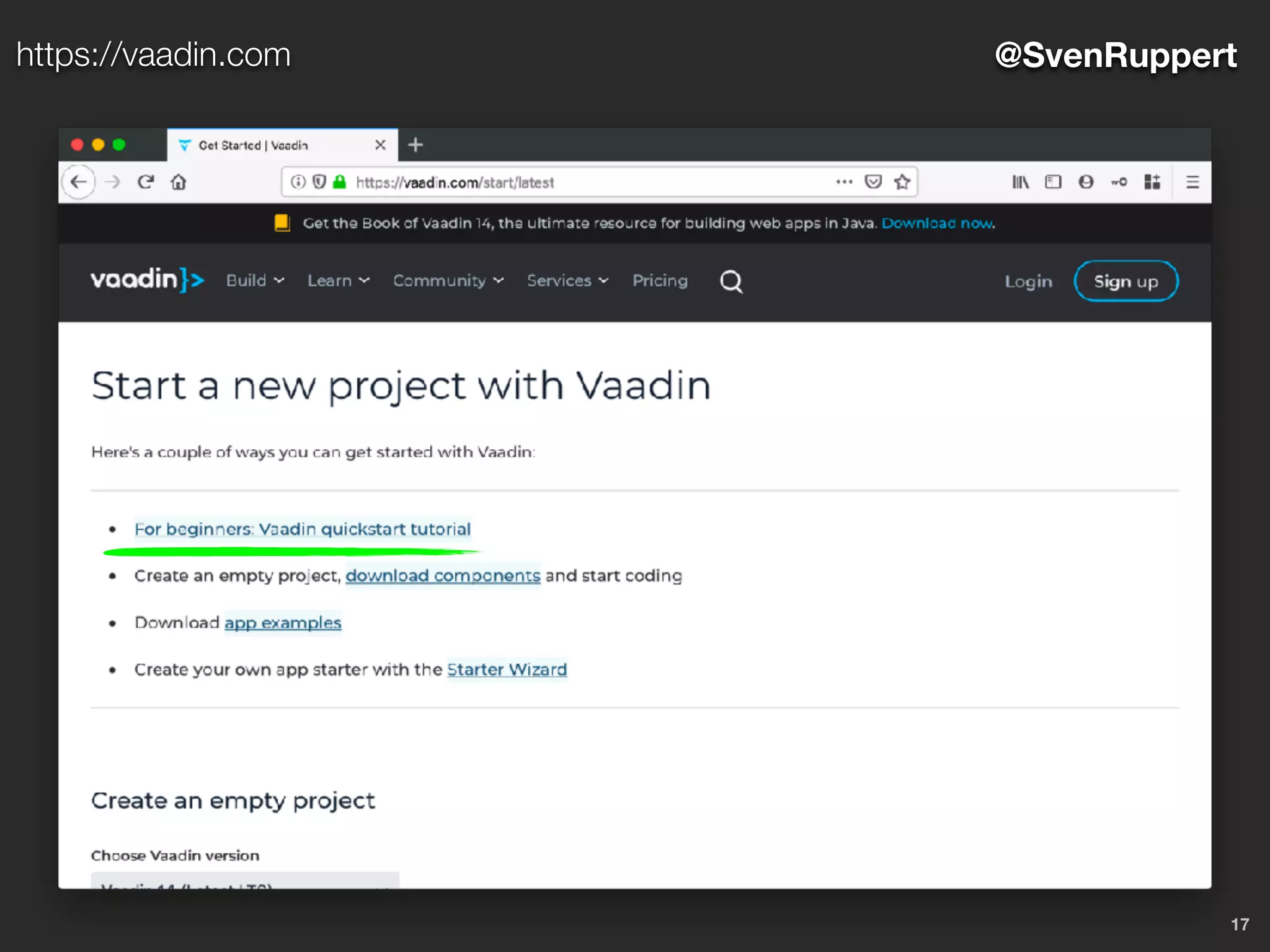The width and height of the screenshot is (1270, 952).
Task: Bookmark this page with the star icon
Action: (902, 182)
